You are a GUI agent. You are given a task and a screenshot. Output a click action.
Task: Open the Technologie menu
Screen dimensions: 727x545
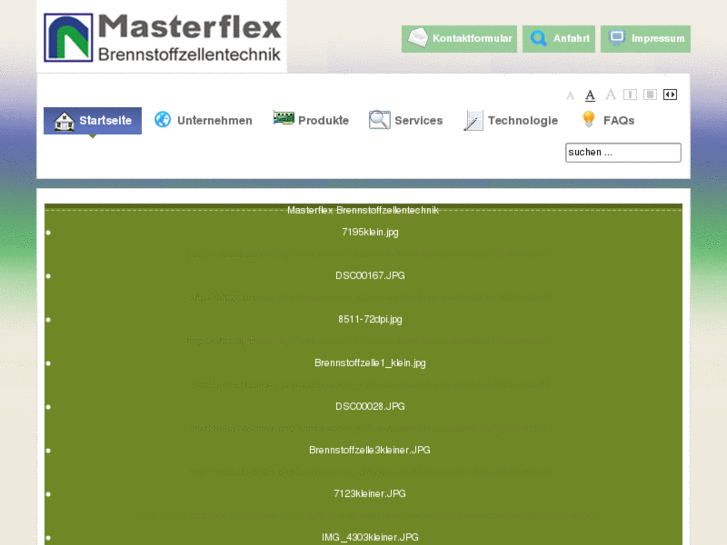511,121
